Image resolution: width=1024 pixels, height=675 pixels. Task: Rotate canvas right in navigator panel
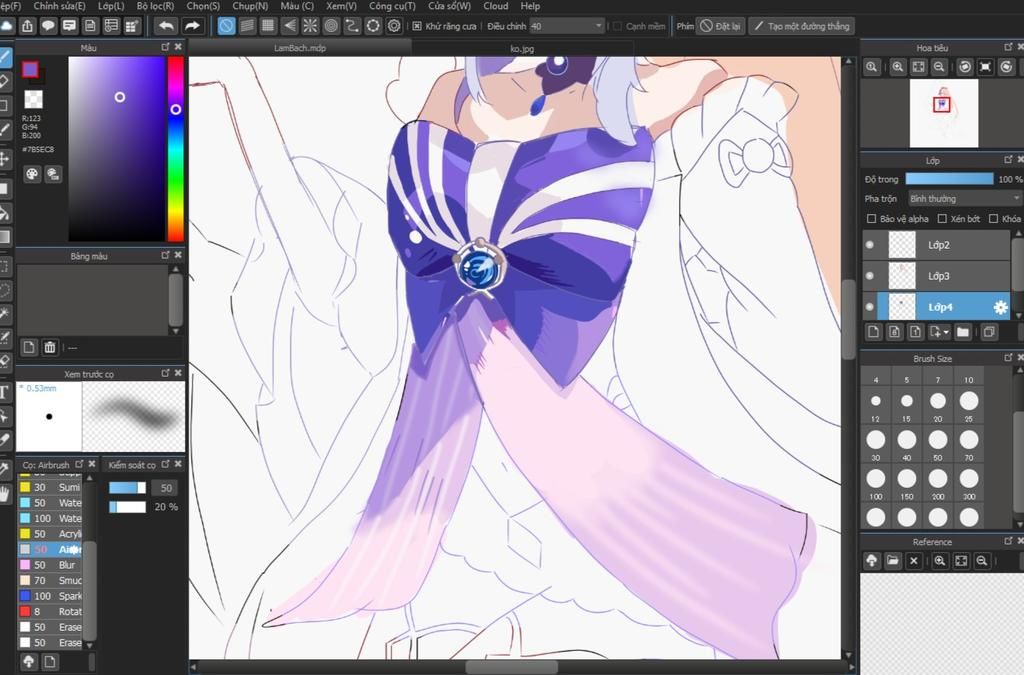[x=1006, y=67]
